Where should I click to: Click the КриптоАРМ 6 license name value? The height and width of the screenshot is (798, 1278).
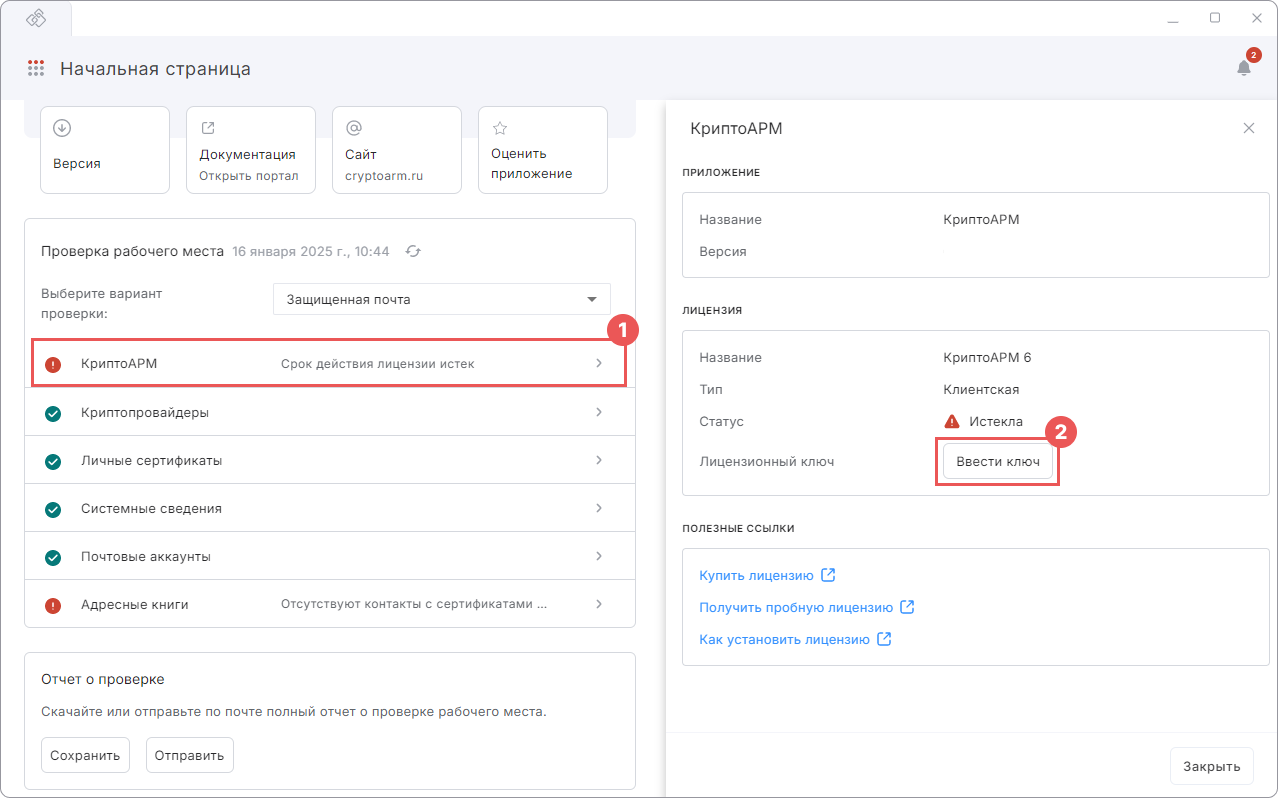coord(987,357)
